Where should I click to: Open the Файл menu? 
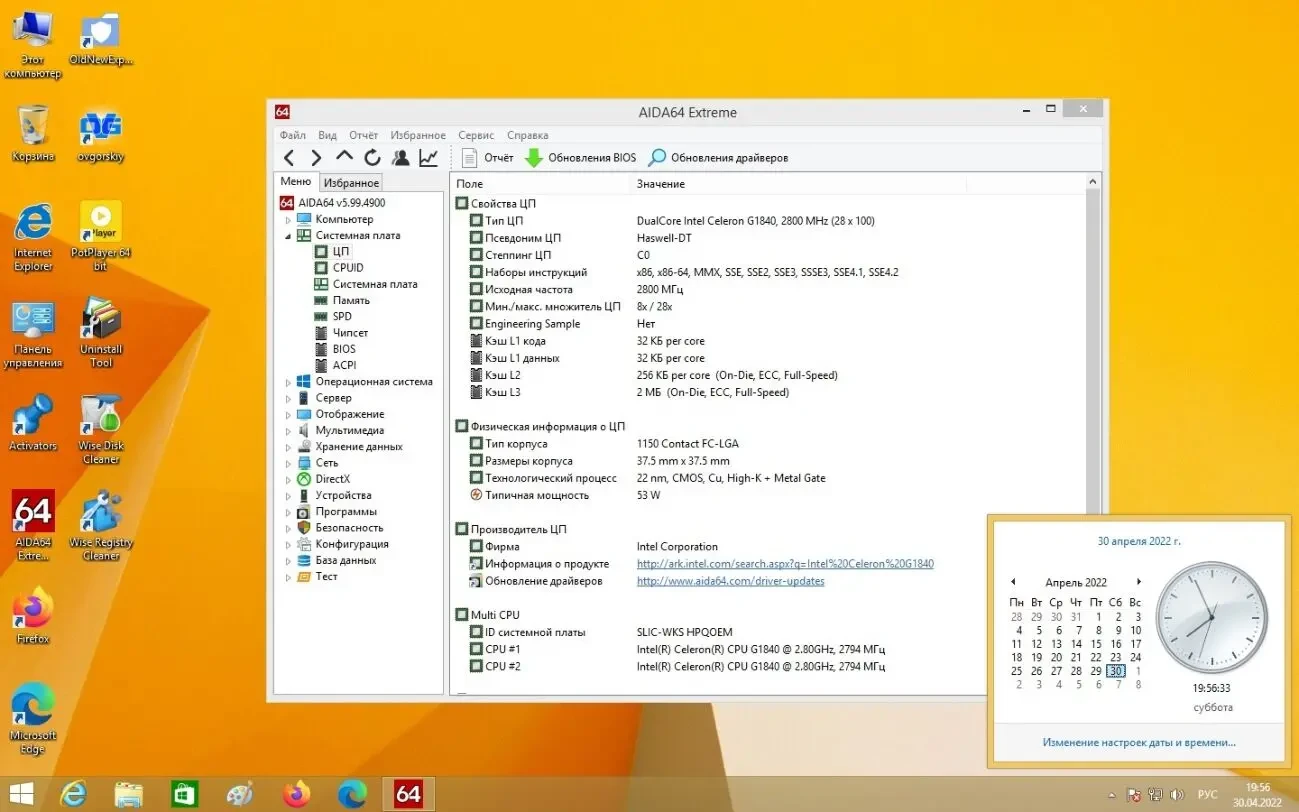(x=292, y=134)
